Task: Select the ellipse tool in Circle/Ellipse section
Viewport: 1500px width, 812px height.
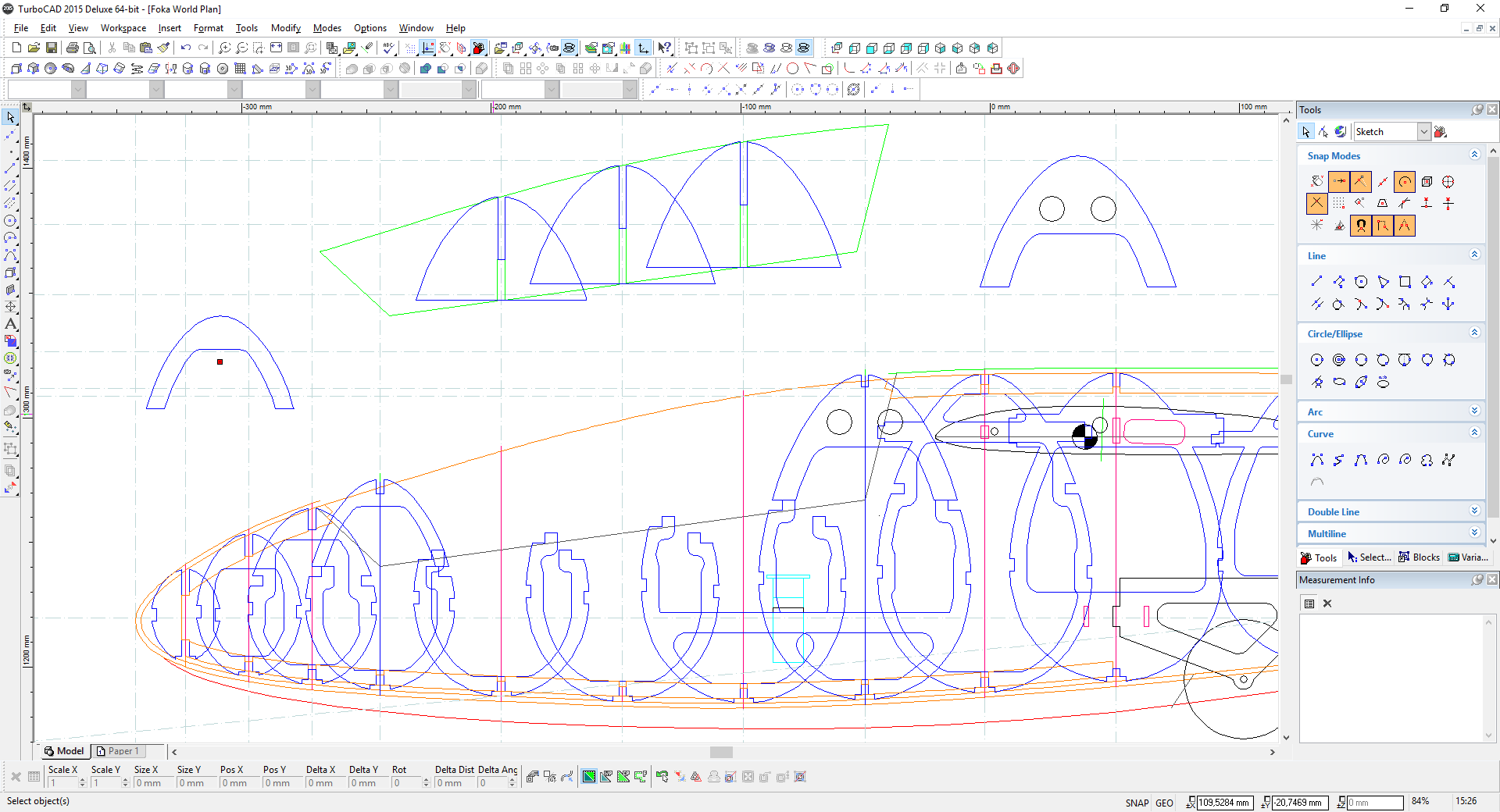Action: 1339,382
